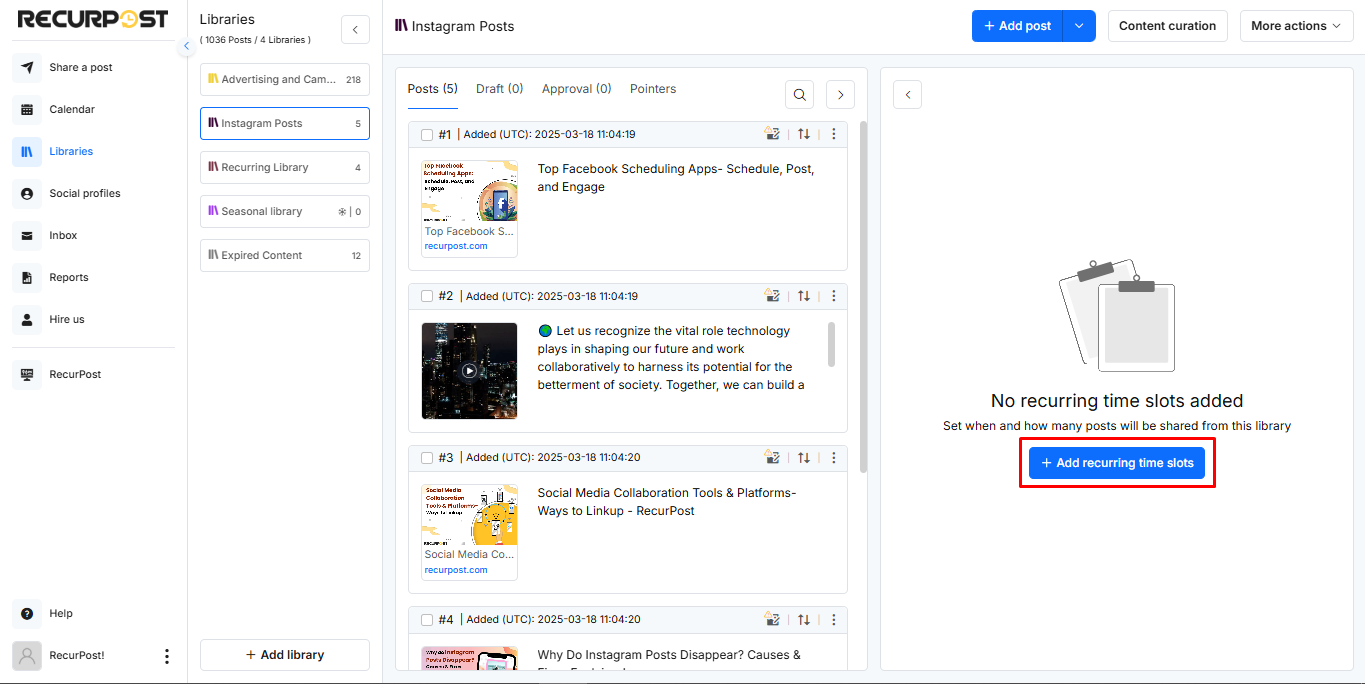Open the RecurPost! account three-dot menu
This screenshot has height=684, width=1365.
[166, 656]
